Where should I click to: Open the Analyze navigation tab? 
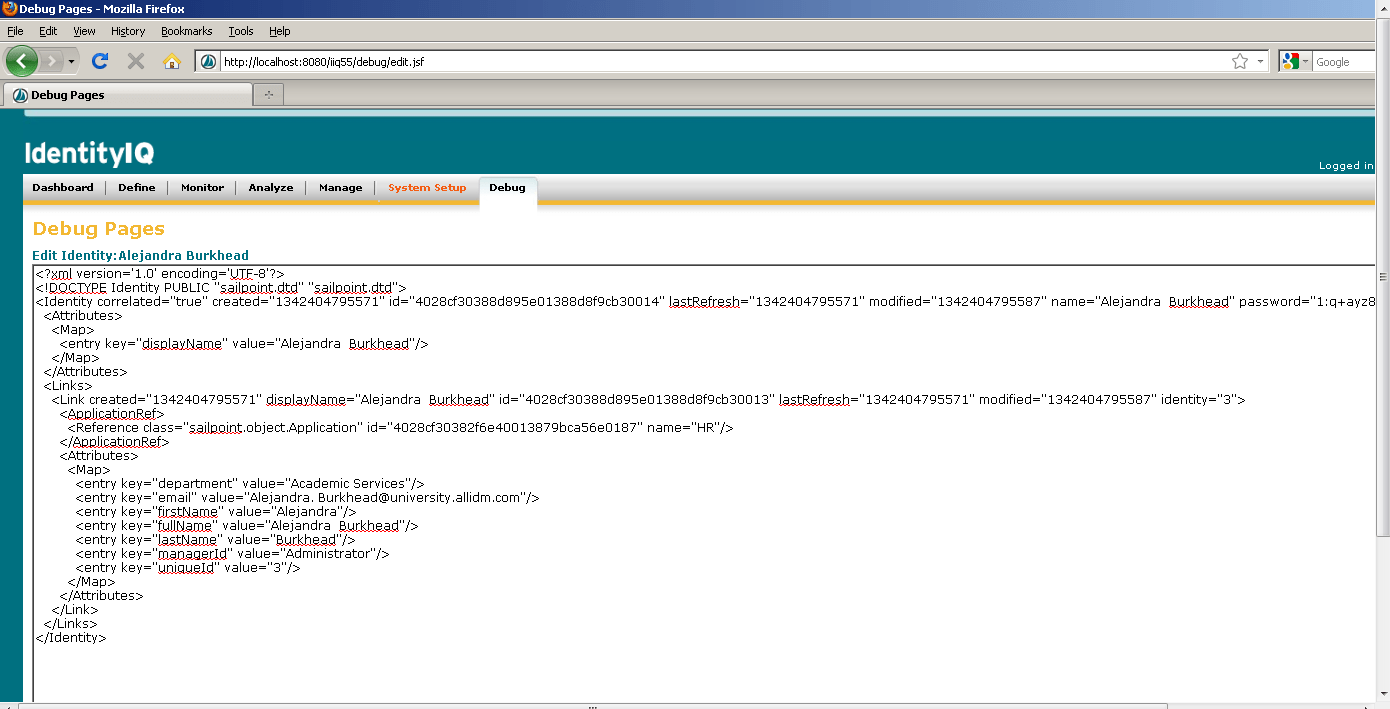[x=271, y=188]
